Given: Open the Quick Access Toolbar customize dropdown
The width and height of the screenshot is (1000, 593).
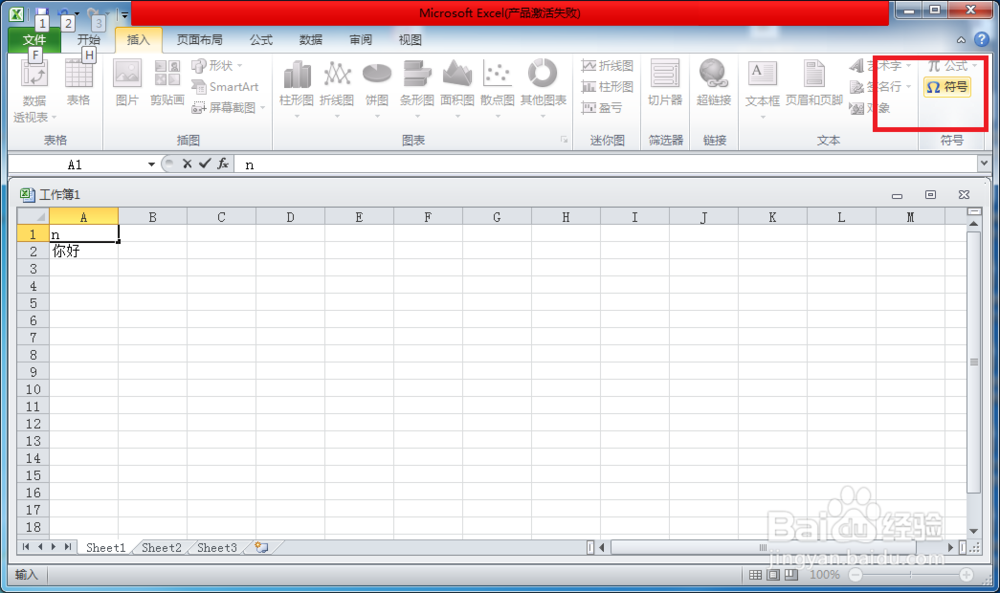Looking at the screenshot, I should (124, 14).
